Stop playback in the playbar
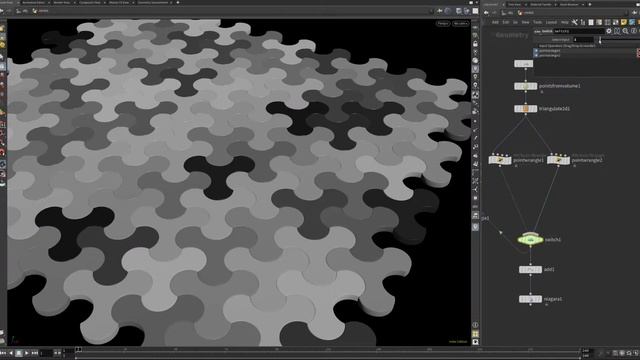This screenshot has width=640, height=360. click(x=19, y=353)
